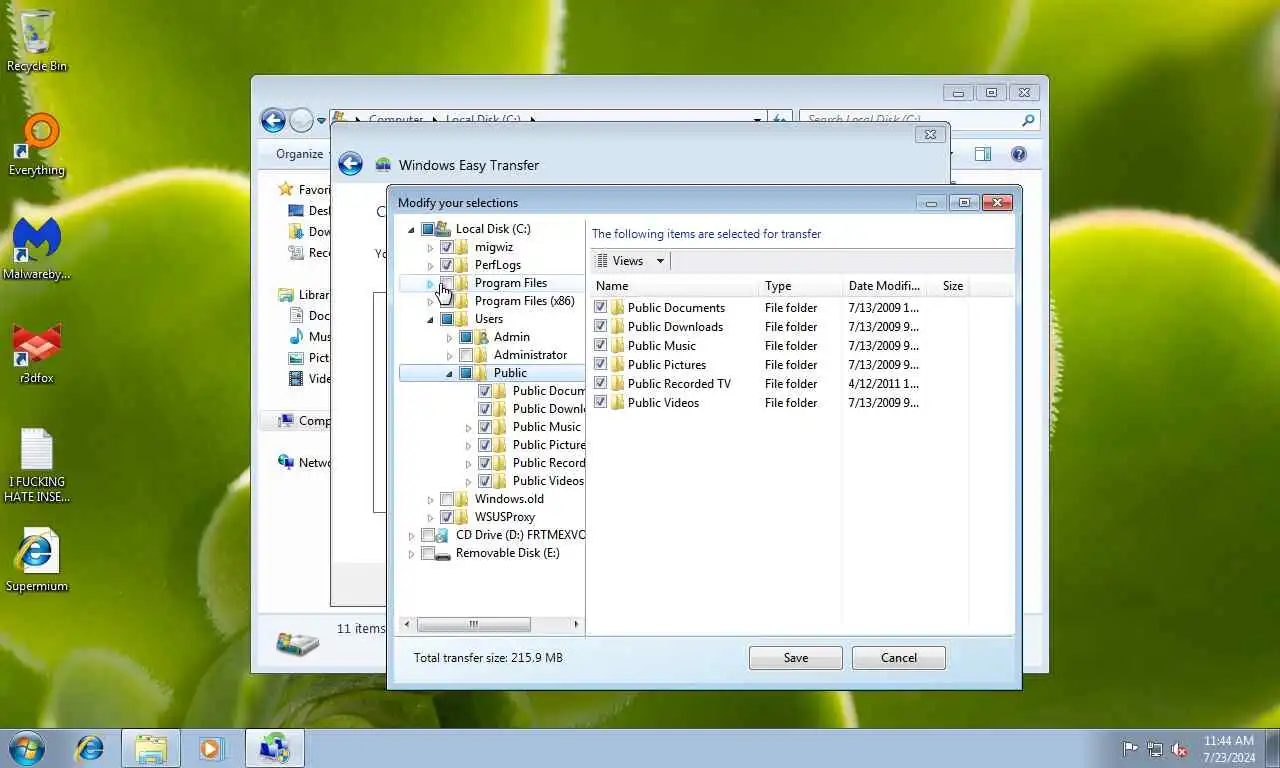
Task: Click Explorer window back arrow
Action: click(273, 120)
